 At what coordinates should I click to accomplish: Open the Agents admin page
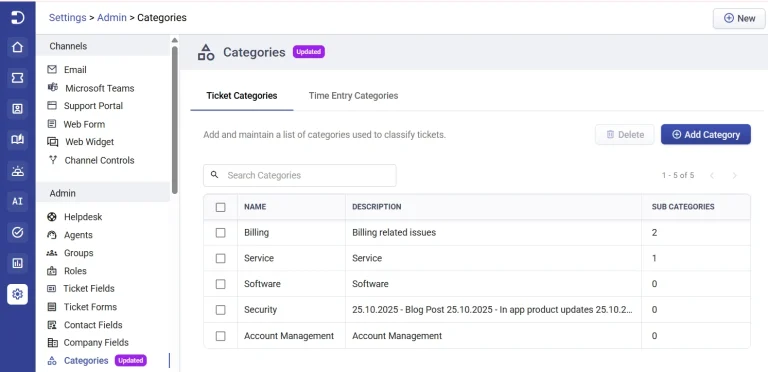pos(78,235)
